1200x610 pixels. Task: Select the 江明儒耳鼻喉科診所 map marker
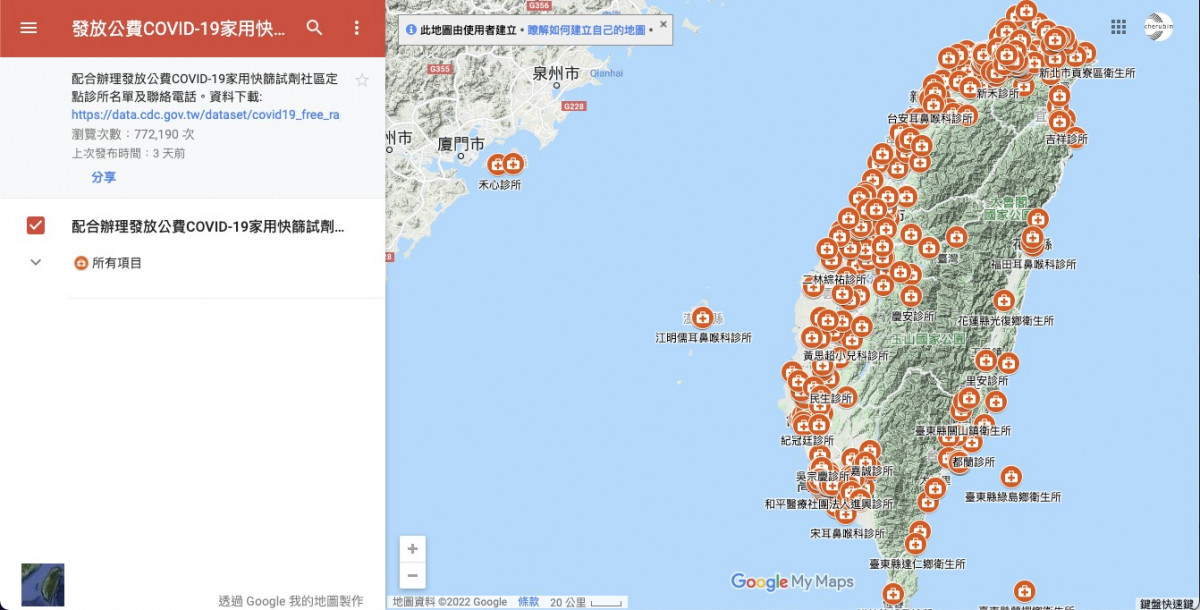coord(703,318)
